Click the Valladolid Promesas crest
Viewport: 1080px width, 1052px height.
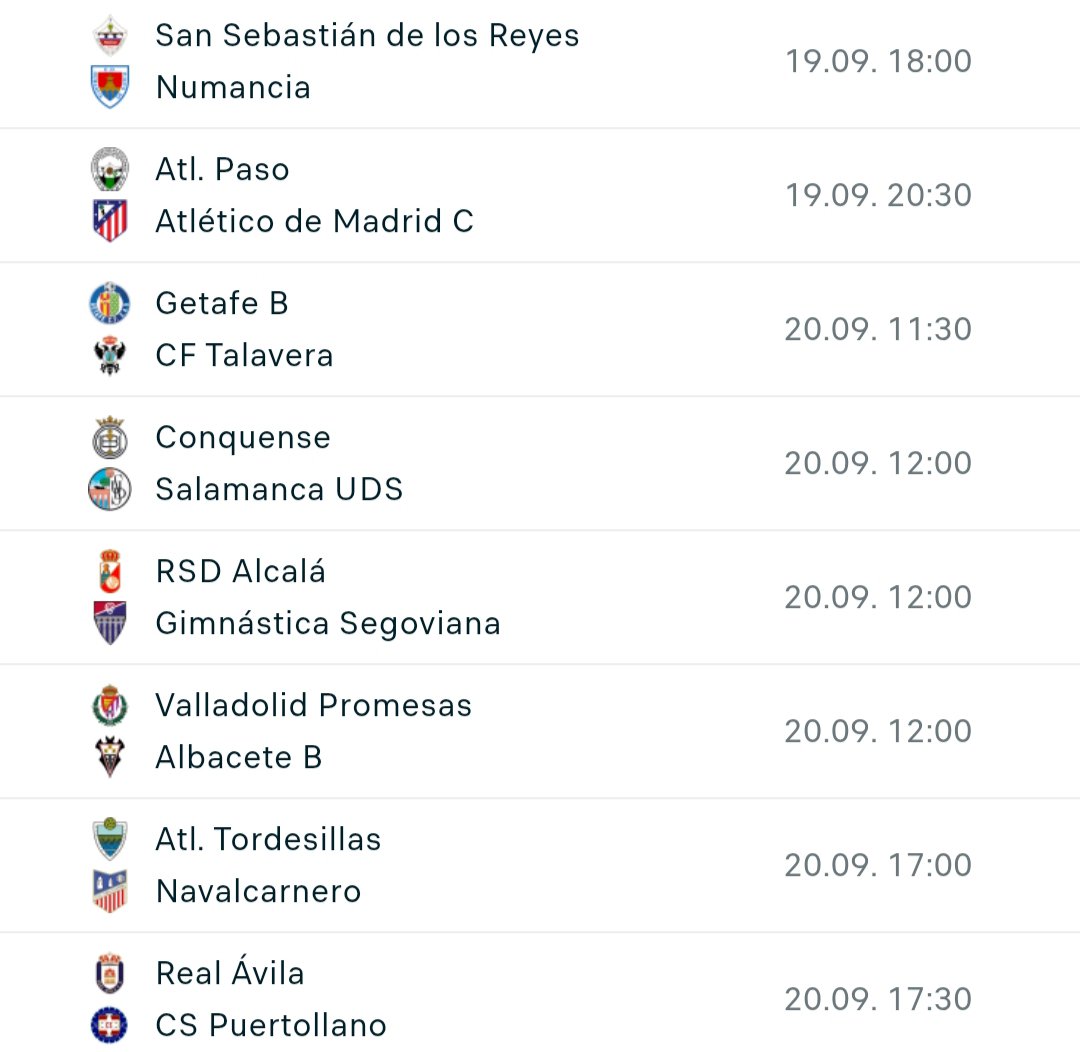coord(110,705)
